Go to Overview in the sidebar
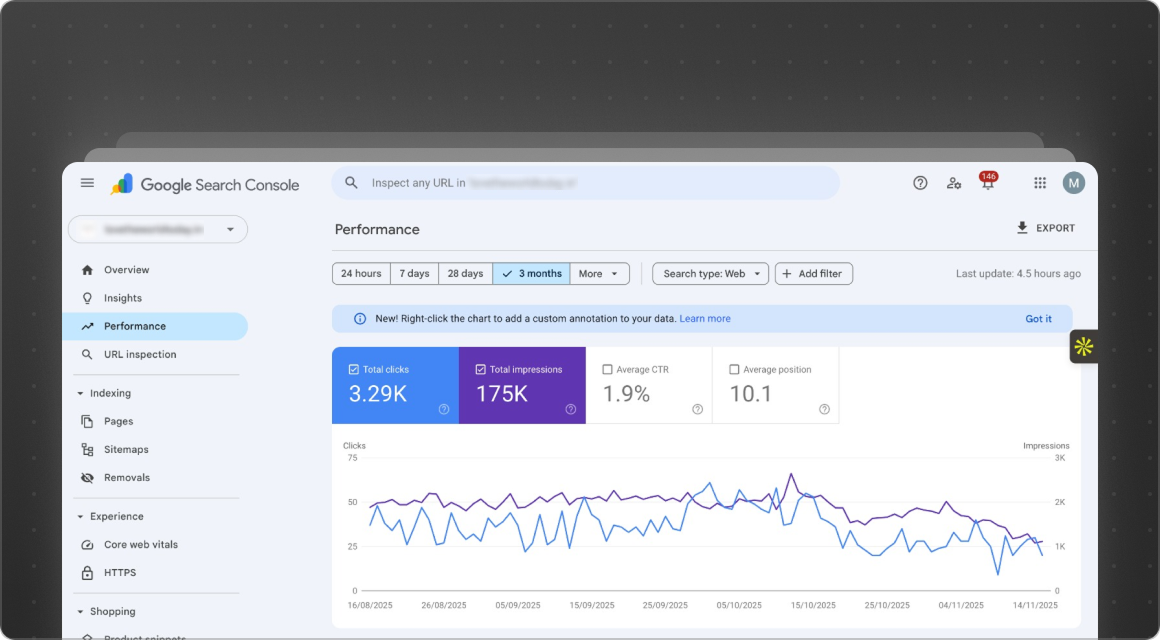The height and width of the screenshot is (640, 1160). coord(155,270)
